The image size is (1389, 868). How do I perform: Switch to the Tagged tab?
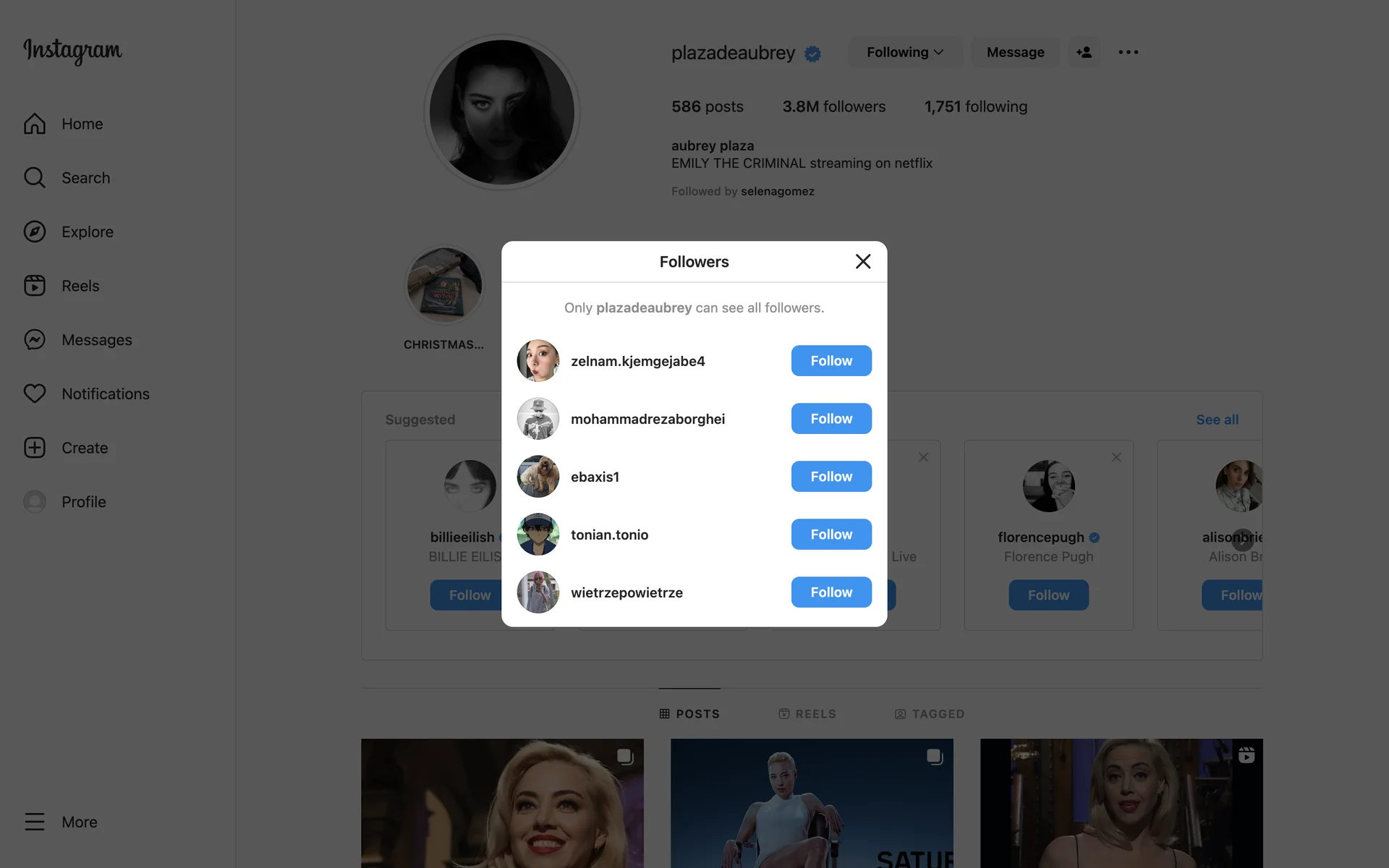click(930, 714)
